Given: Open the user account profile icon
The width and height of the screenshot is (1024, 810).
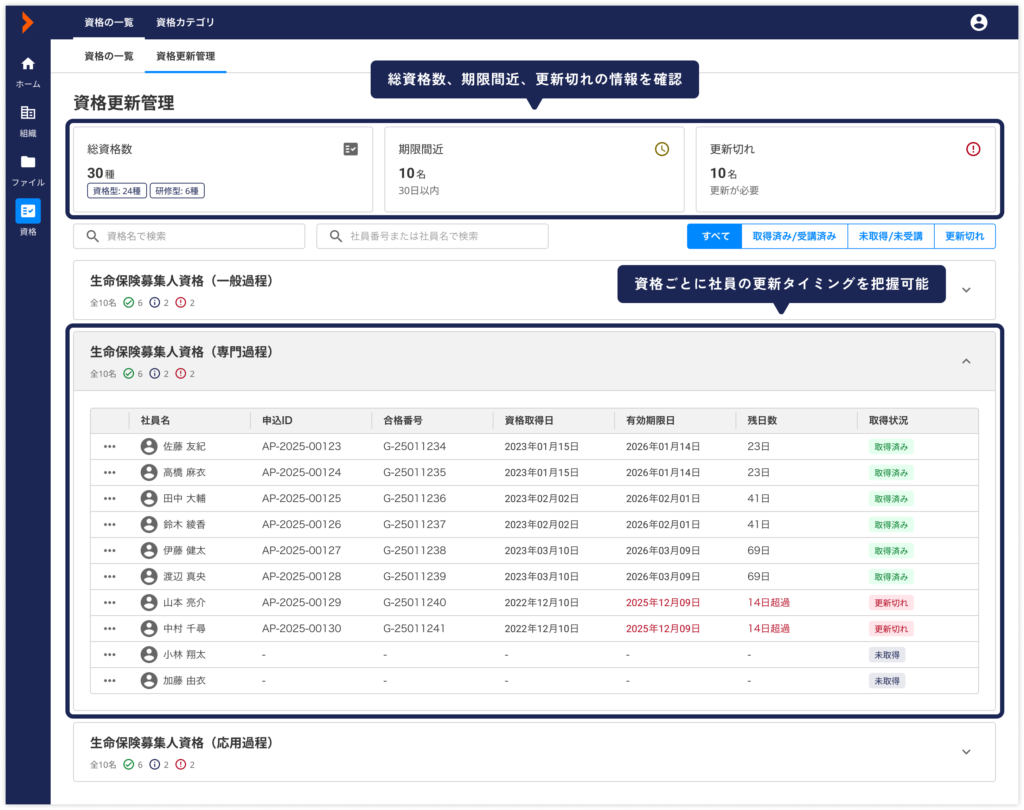Looking at the screenshot, I should 978,22.
